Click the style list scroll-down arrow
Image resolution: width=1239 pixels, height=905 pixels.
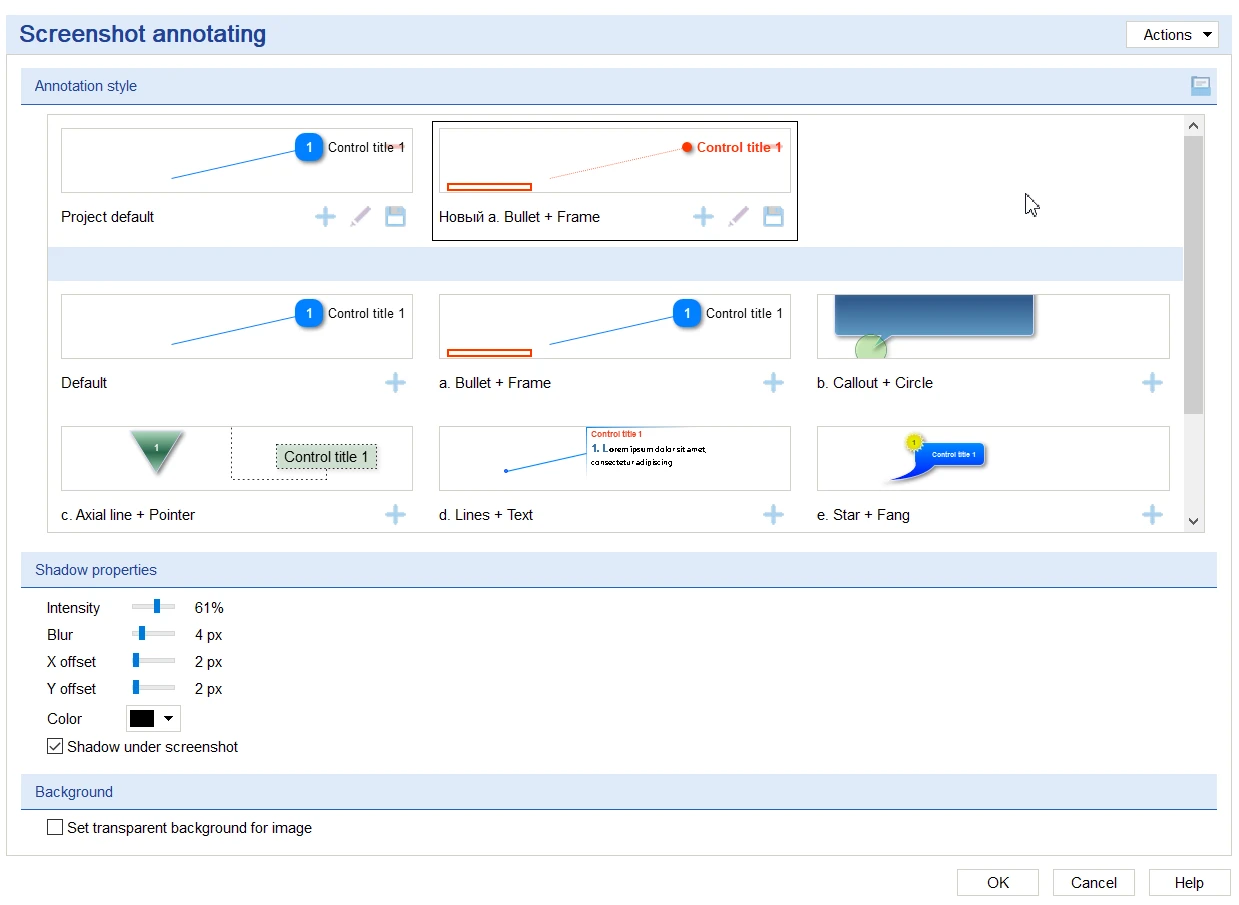tap(1193, 521)
